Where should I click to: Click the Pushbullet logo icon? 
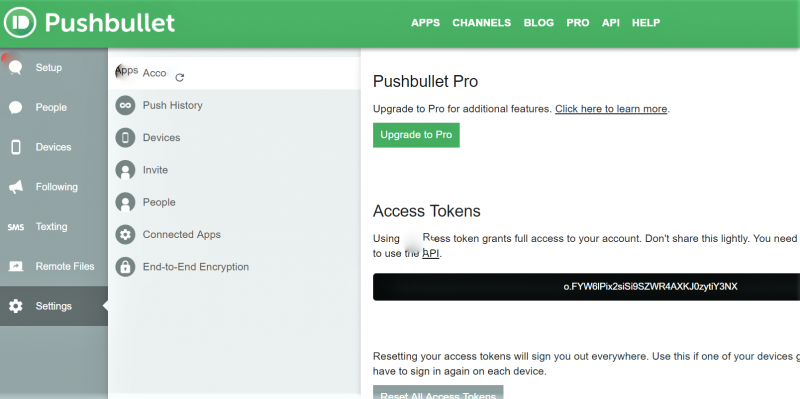(20, 22)
